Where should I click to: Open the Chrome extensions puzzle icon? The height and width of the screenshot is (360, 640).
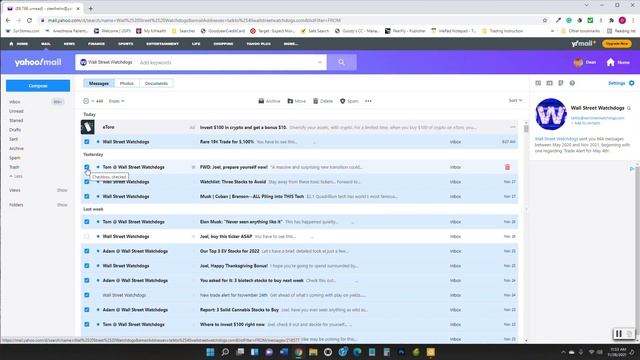(611, 20)
